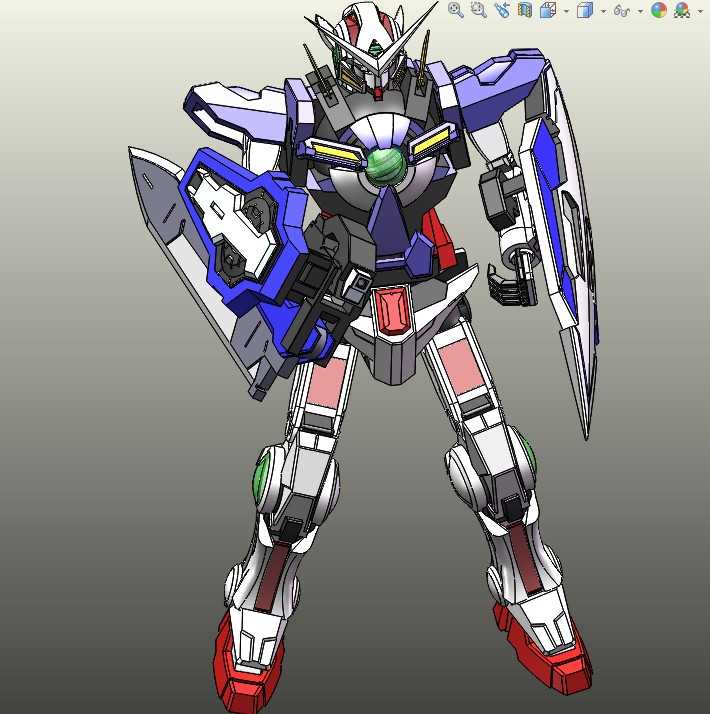Image resolution: width=710 pixels, height=714 pixels.
Task: Expand the Display Style dropdown arrow
Action: point(603,11)
